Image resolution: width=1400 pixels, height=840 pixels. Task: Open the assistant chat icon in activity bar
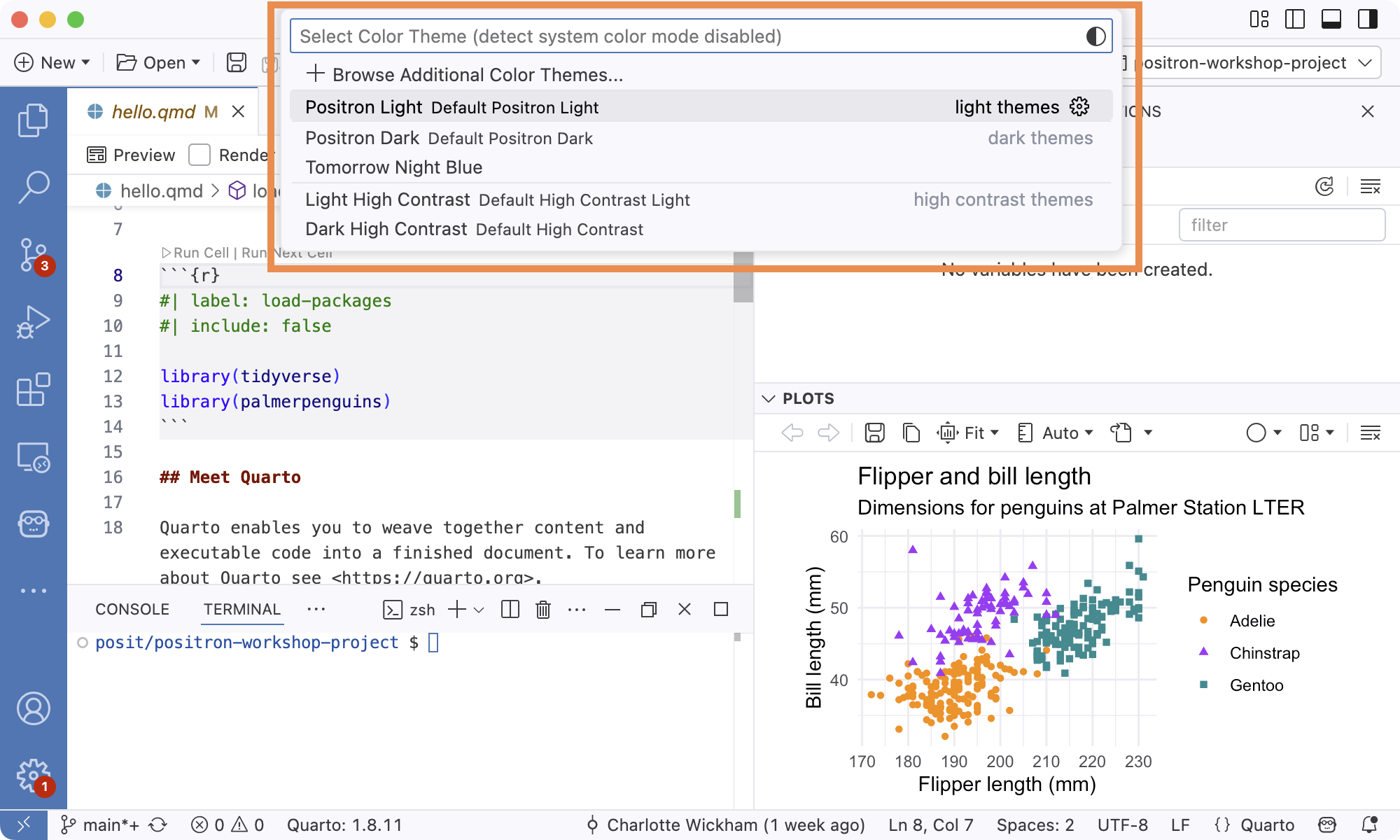pyautogui.click(x=33, y=524)
